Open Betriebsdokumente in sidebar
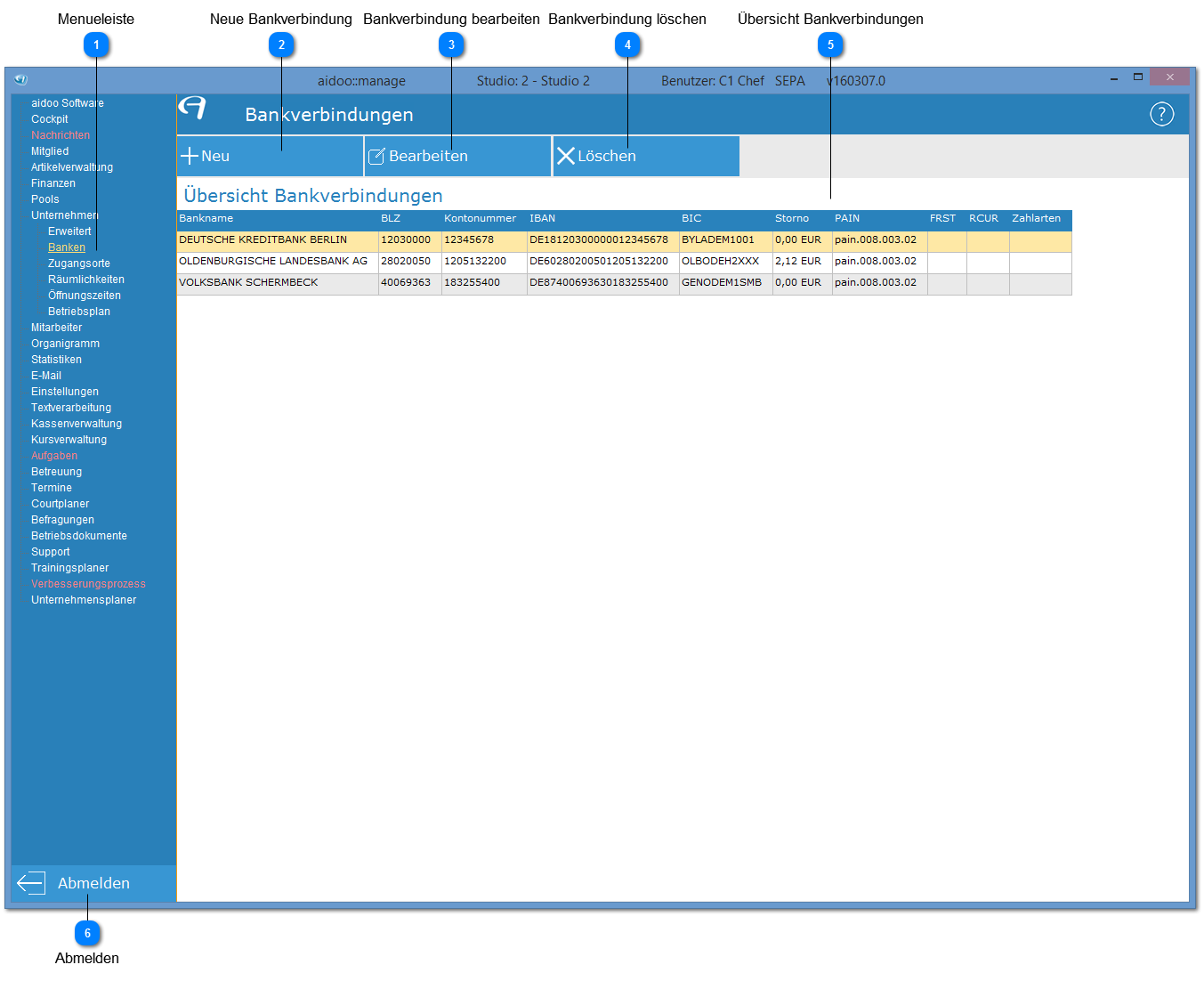The image size is (1204, 981). [x=79, y=536]
